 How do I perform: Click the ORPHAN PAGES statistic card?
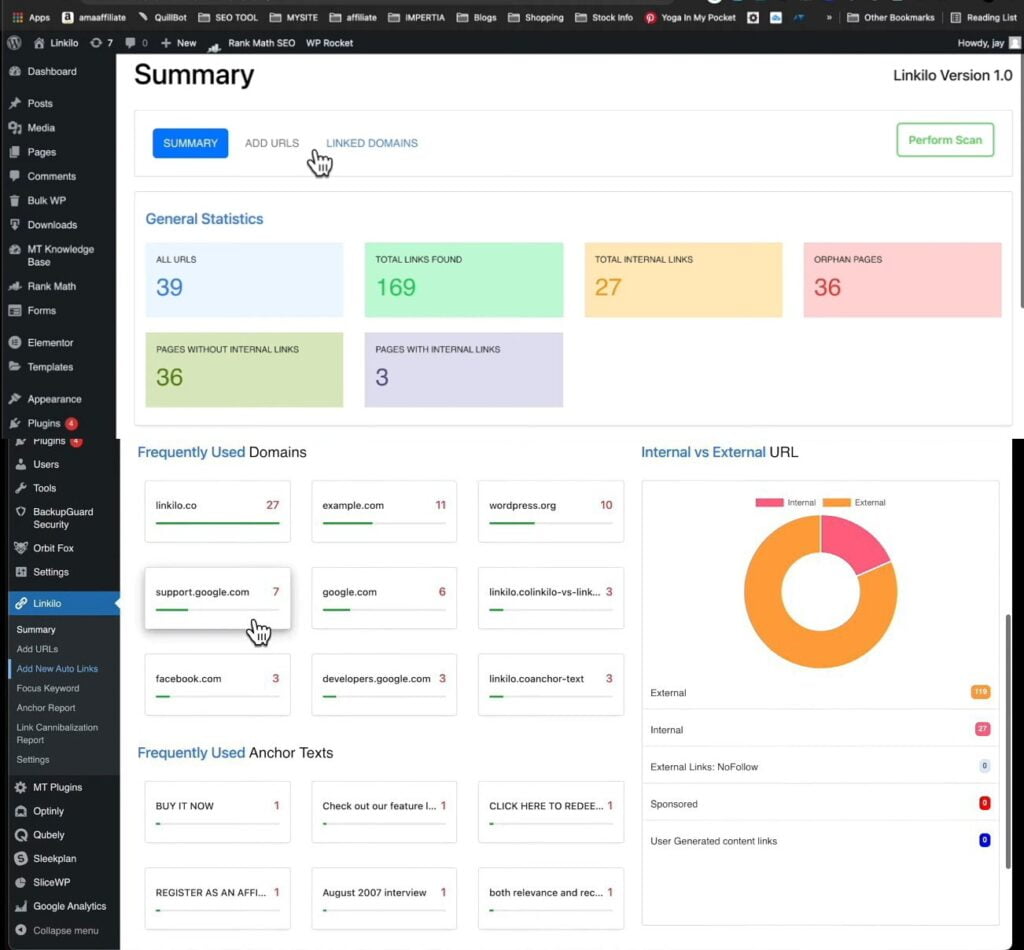click(902, 280)
